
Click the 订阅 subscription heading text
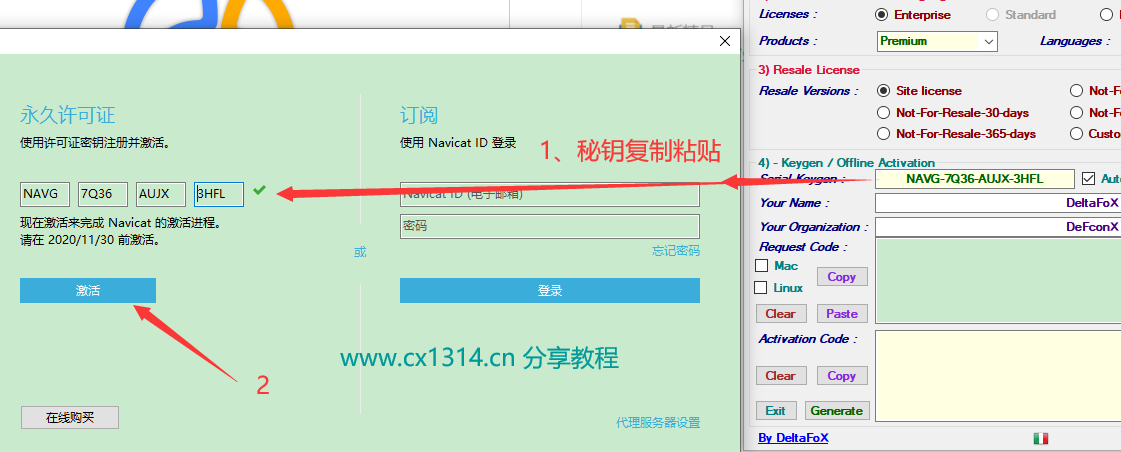(419, 115)
